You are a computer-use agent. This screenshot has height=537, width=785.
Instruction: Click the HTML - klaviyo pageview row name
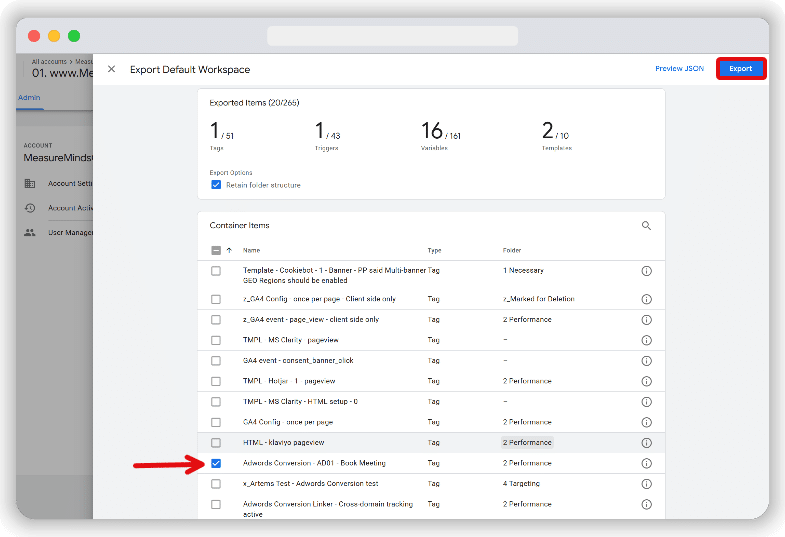[x=283, y=442]
